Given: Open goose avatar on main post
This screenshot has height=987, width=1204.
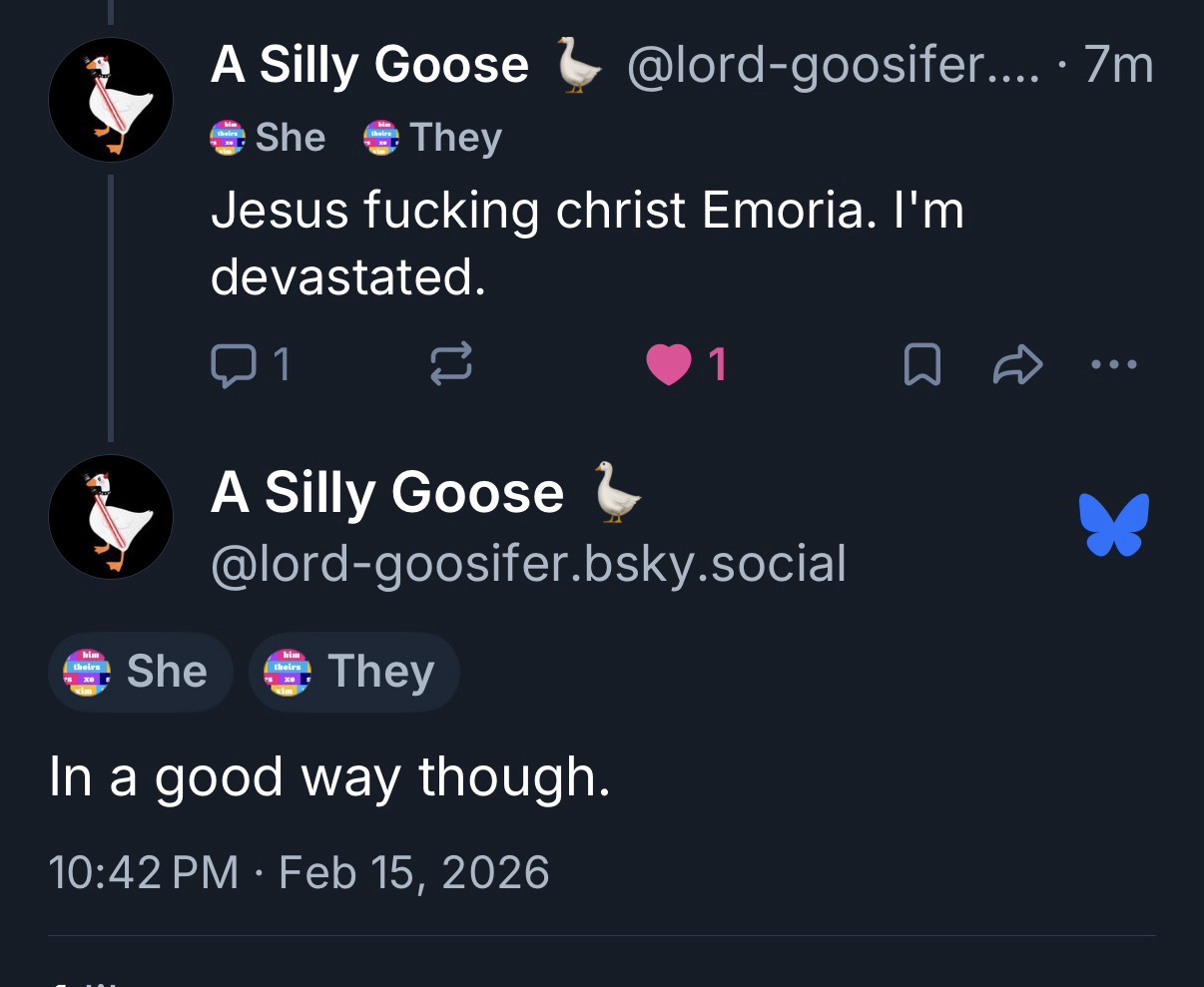Looking at the screenshot, I should click(111, 517).
